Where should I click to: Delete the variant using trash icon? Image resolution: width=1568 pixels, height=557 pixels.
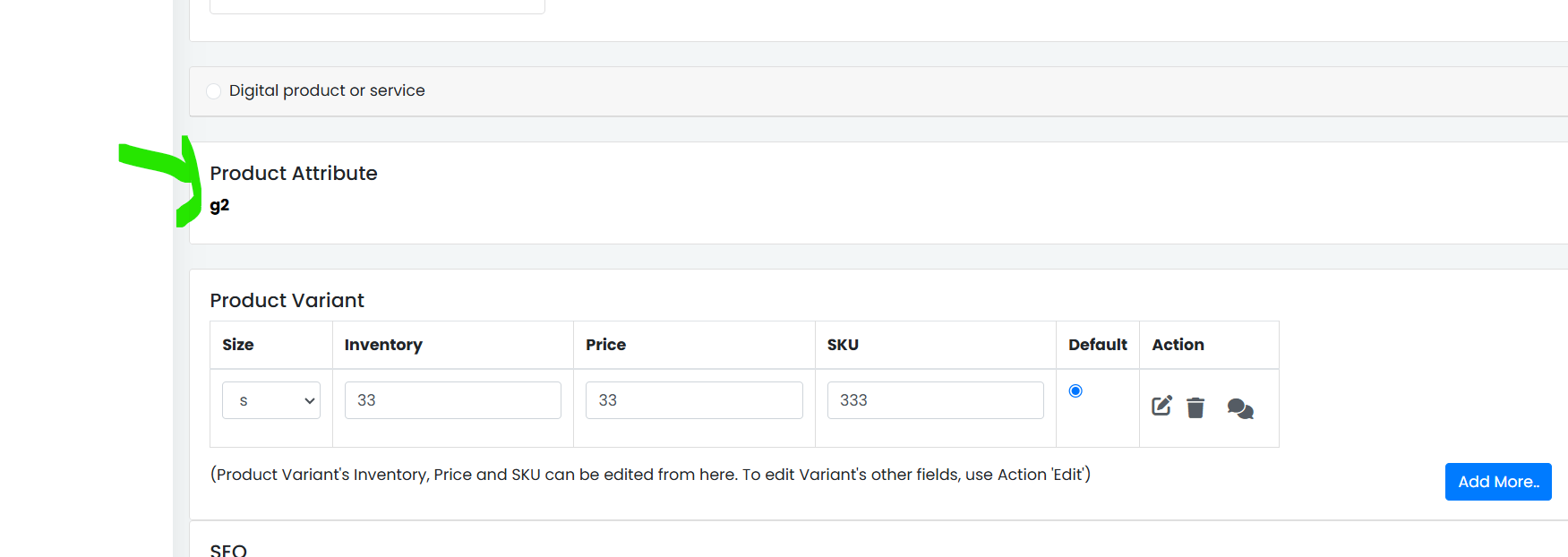point(1195,407)
